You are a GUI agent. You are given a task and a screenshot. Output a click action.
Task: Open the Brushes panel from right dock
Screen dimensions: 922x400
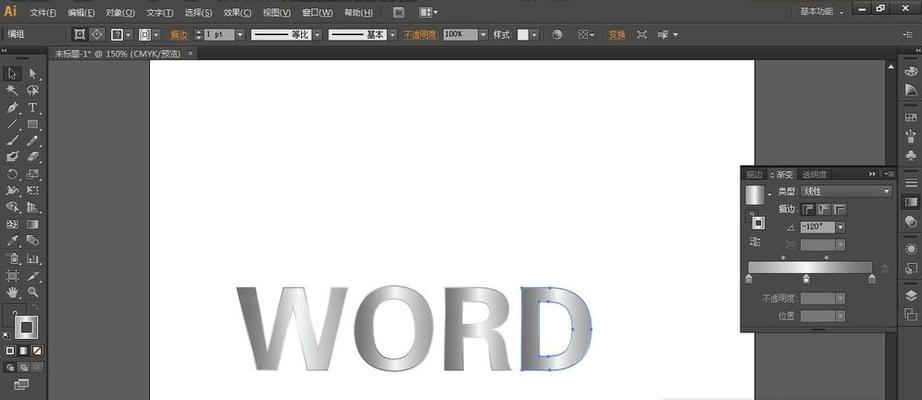coord(910,136)
